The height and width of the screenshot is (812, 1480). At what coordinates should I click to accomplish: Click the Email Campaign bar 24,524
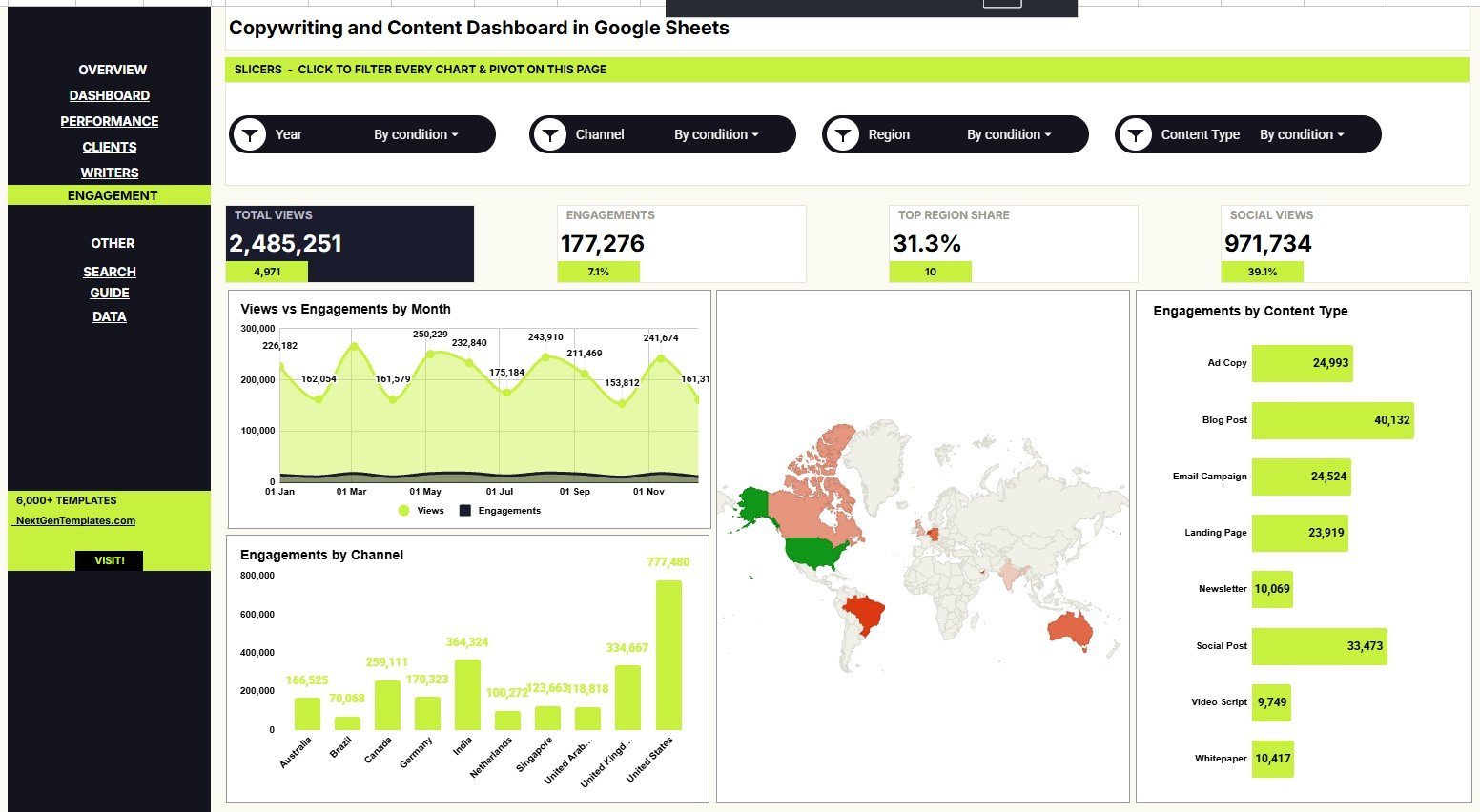(1301, 477)
